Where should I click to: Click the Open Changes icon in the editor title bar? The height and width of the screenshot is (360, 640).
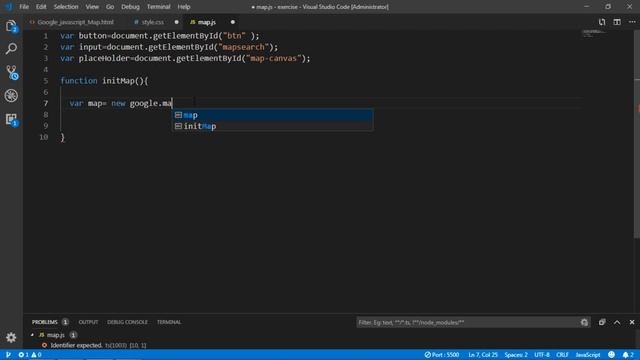(602, 22)
